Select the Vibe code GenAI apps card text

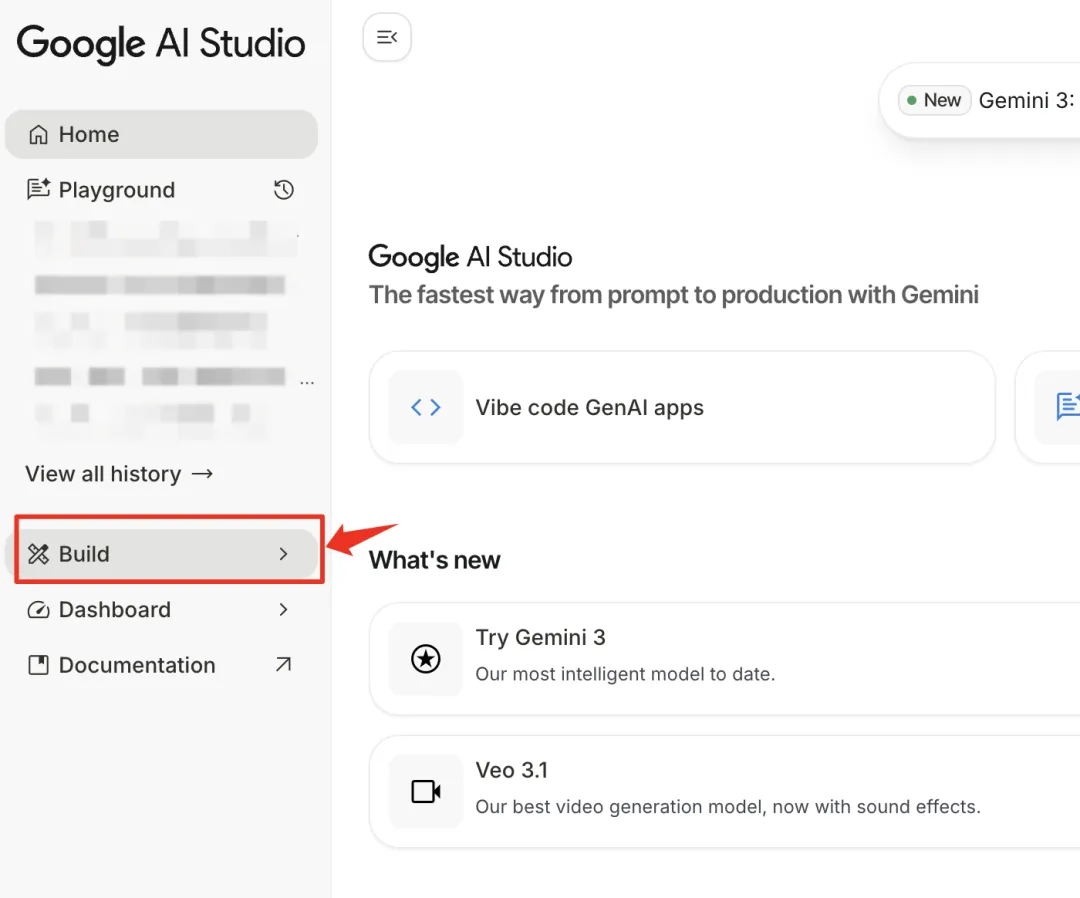coord(589,408)
